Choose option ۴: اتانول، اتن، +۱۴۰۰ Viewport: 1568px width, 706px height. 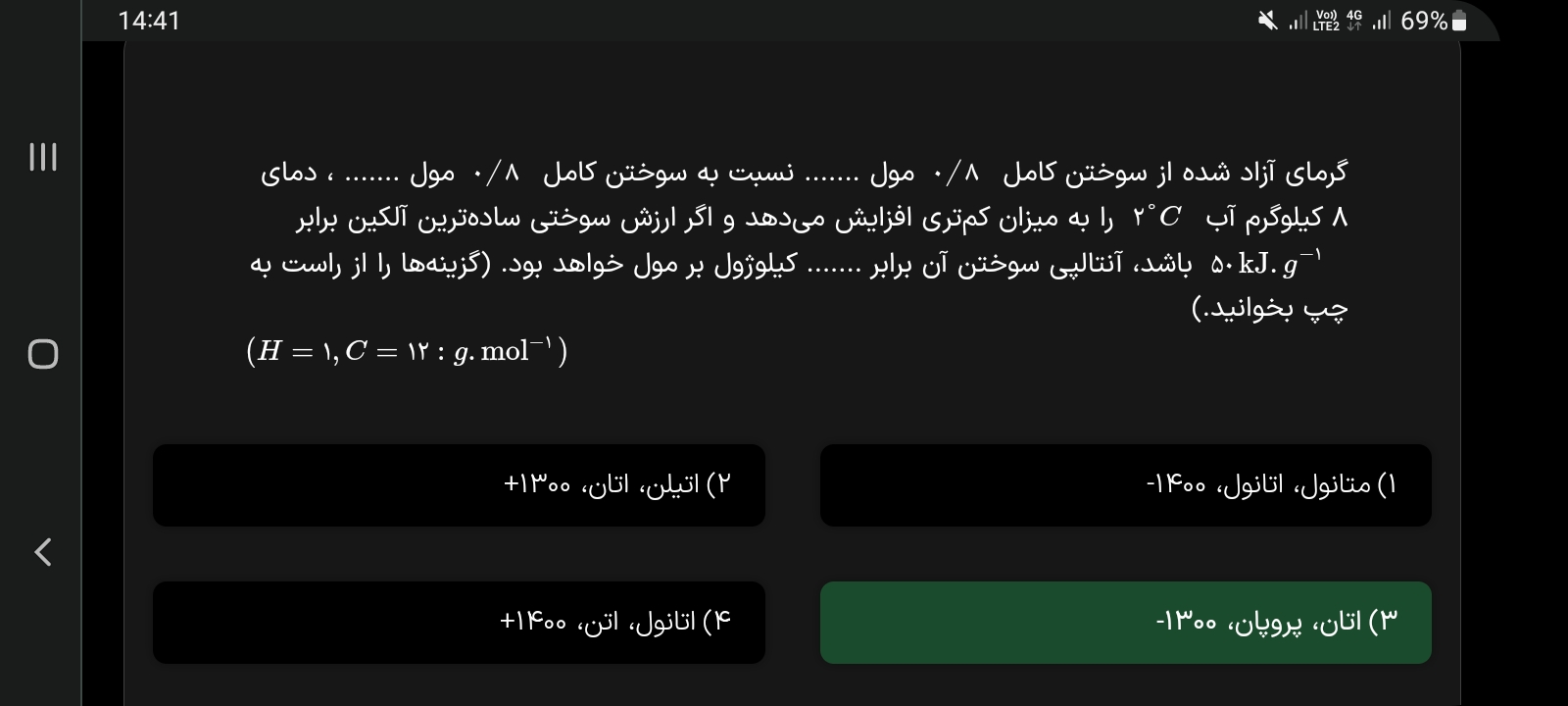(459, 623)
